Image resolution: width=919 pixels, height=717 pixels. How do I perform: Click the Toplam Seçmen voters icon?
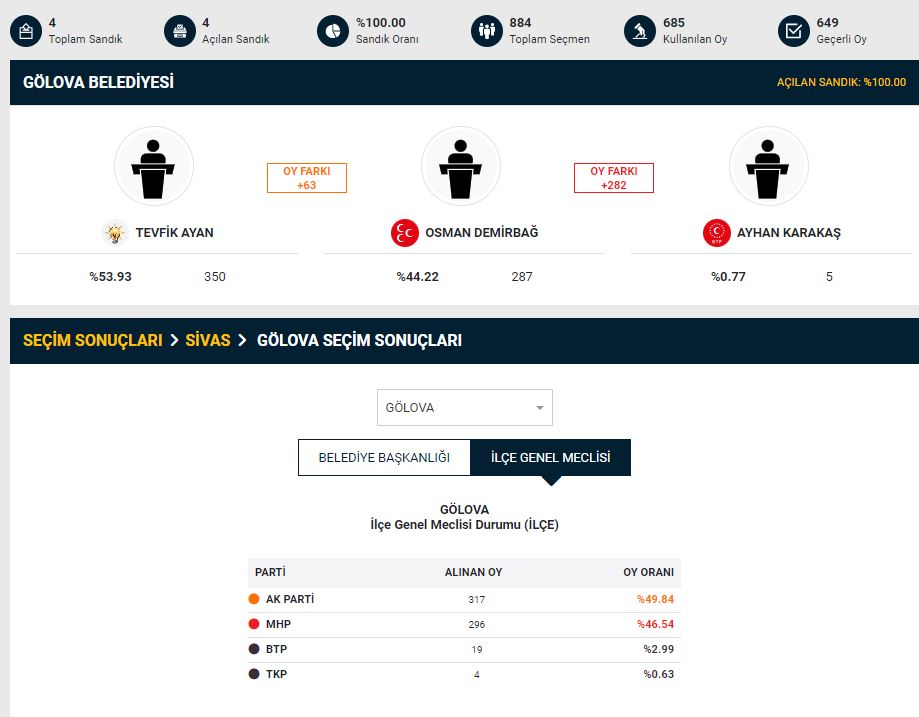487,31
